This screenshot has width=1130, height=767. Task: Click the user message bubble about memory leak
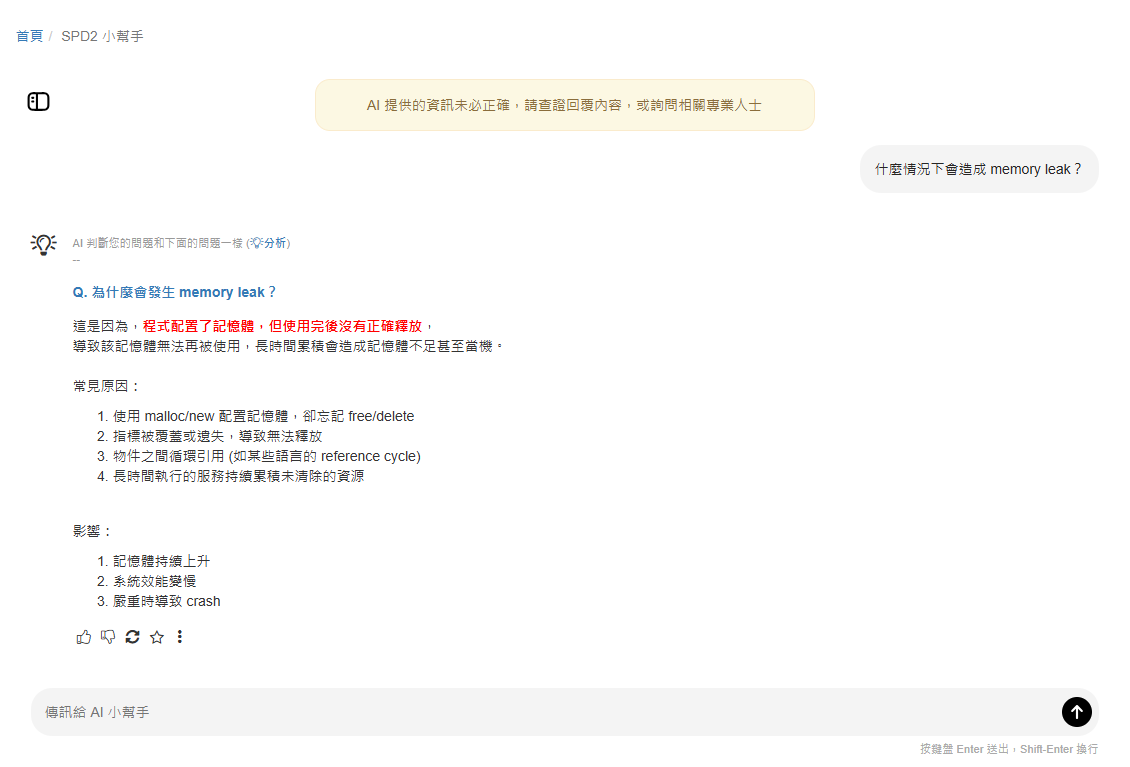pyautogui.click(x=978, y=169)
